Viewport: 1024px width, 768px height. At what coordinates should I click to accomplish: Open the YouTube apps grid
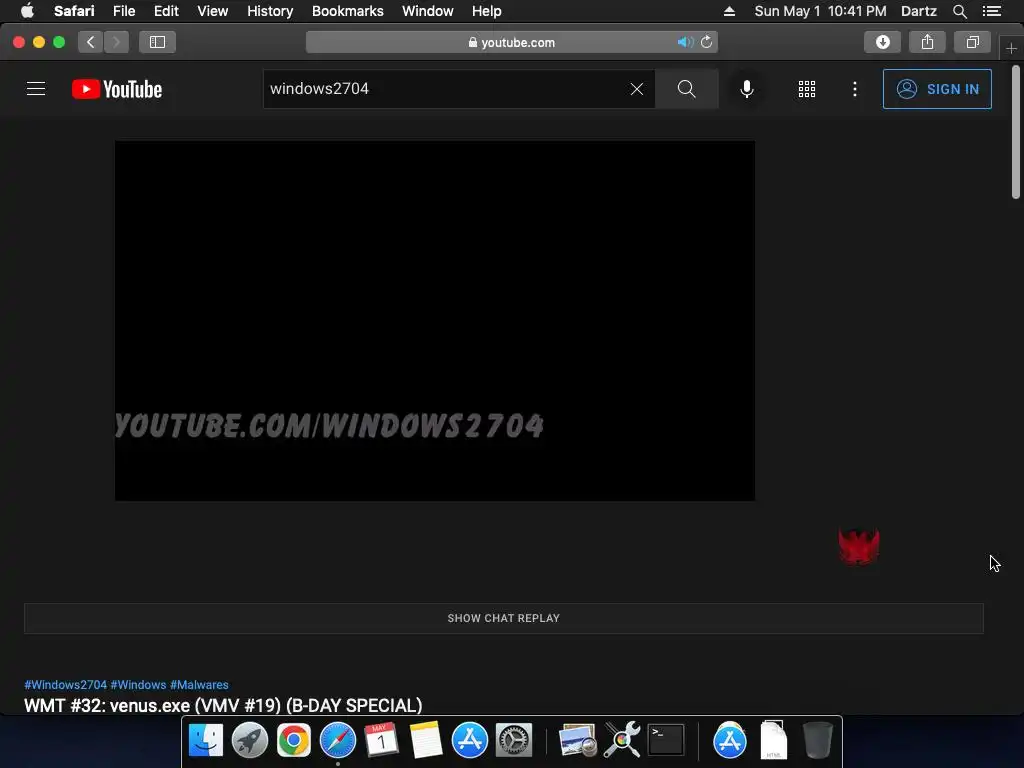pos(807,89)
